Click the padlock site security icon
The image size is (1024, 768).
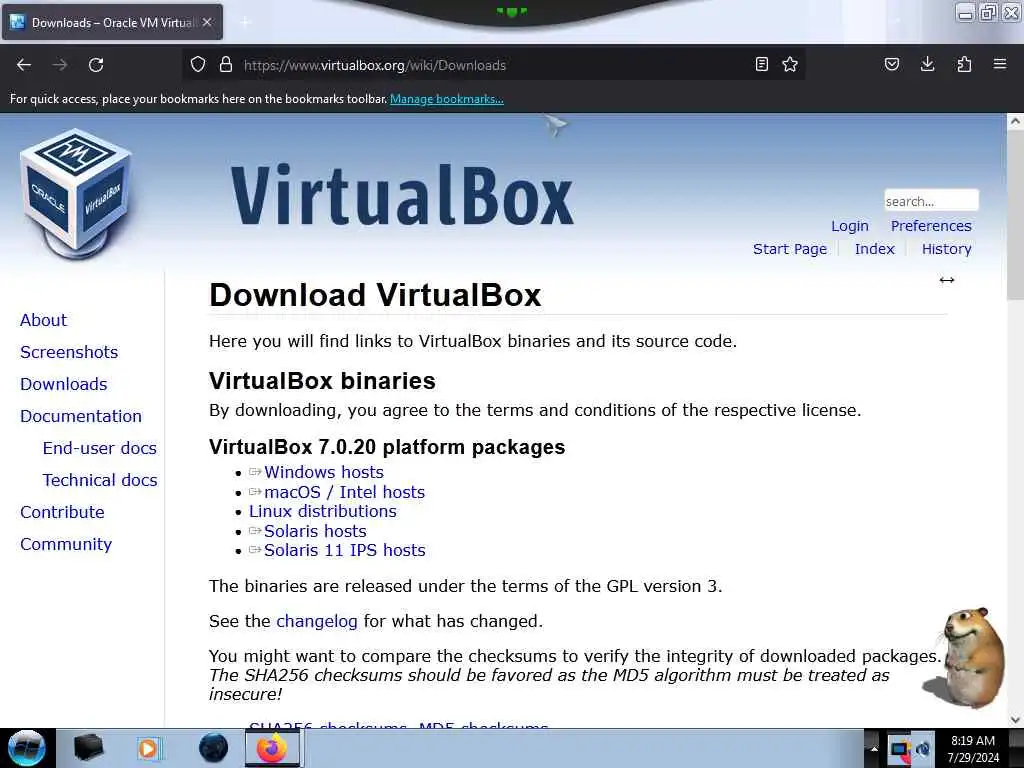coord(226,64)
